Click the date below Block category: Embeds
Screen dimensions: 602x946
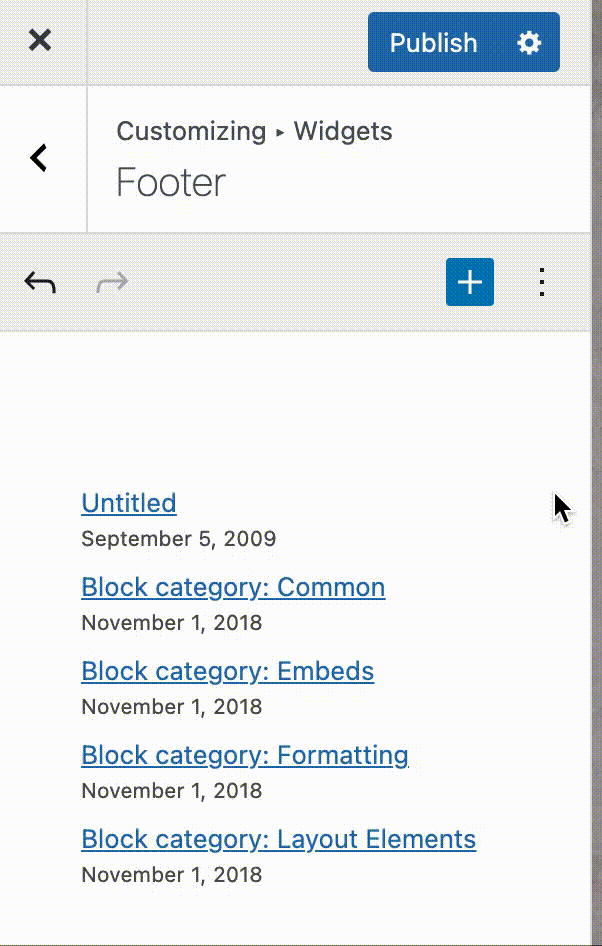172,707
